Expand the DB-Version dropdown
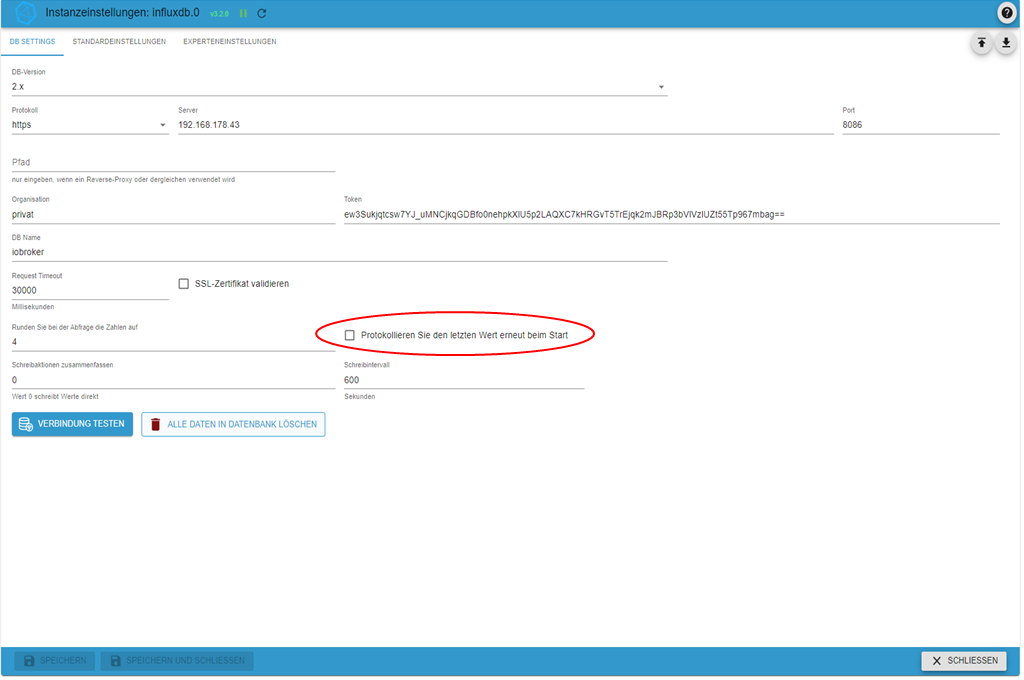 [x=339, y=86]
